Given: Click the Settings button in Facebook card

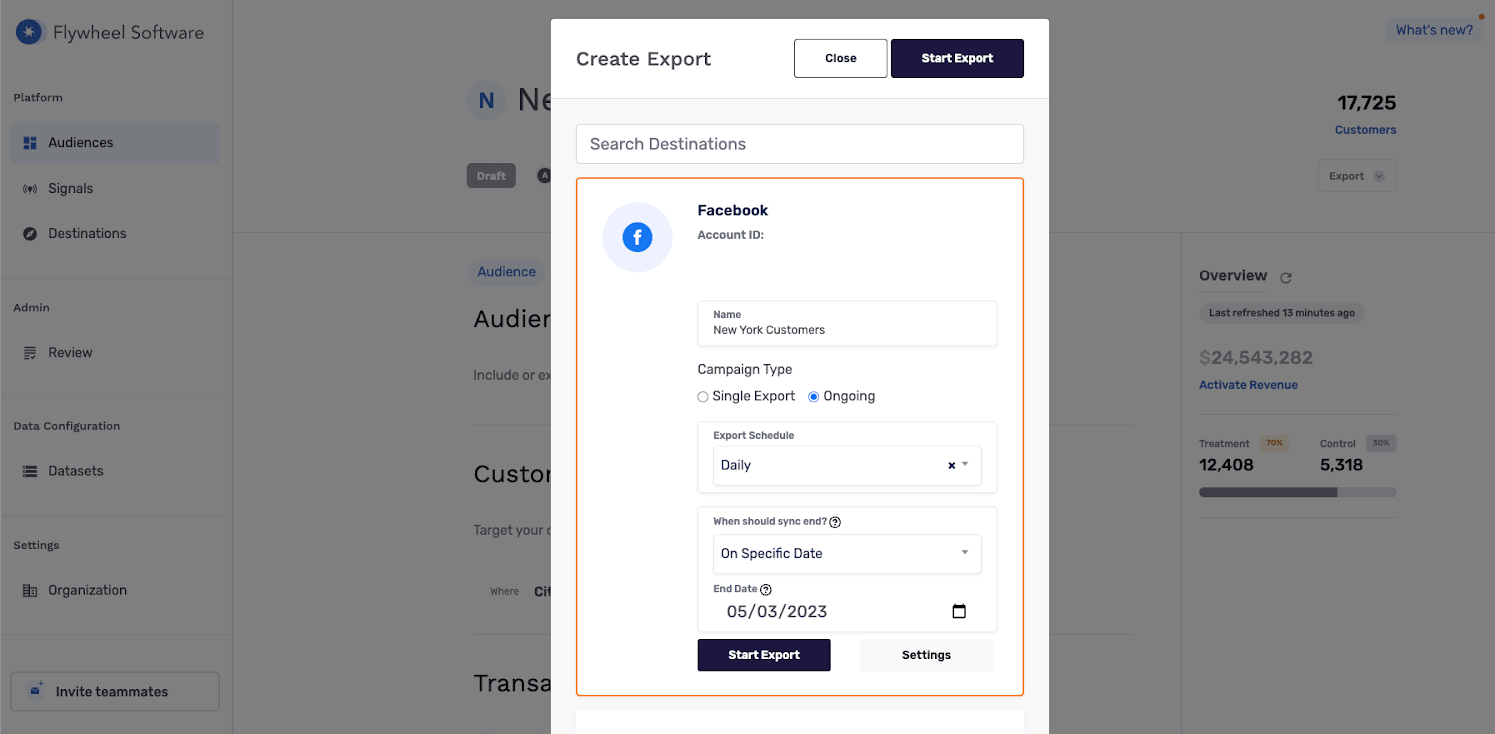Looking at the screenshot, I should click(926, 655).
